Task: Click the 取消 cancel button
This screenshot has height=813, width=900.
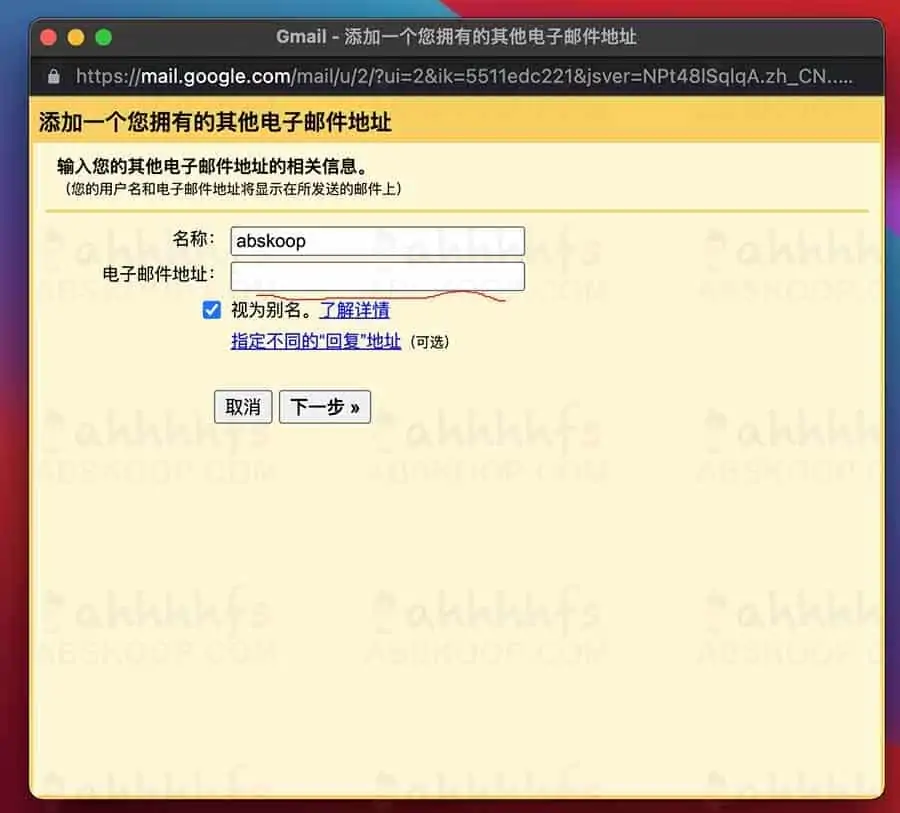Action: tap(243, 406)
